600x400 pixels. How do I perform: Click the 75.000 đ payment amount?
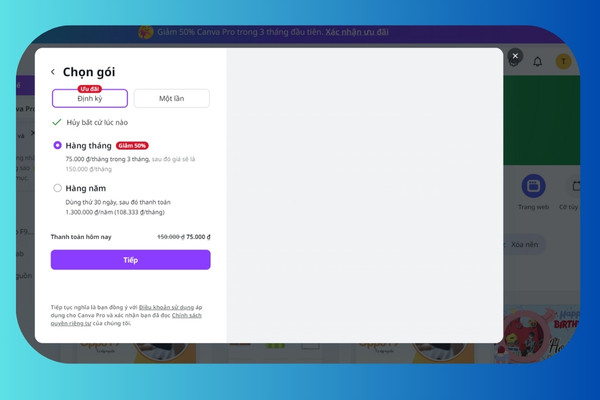pyautogui.click(x=198, y=237)
